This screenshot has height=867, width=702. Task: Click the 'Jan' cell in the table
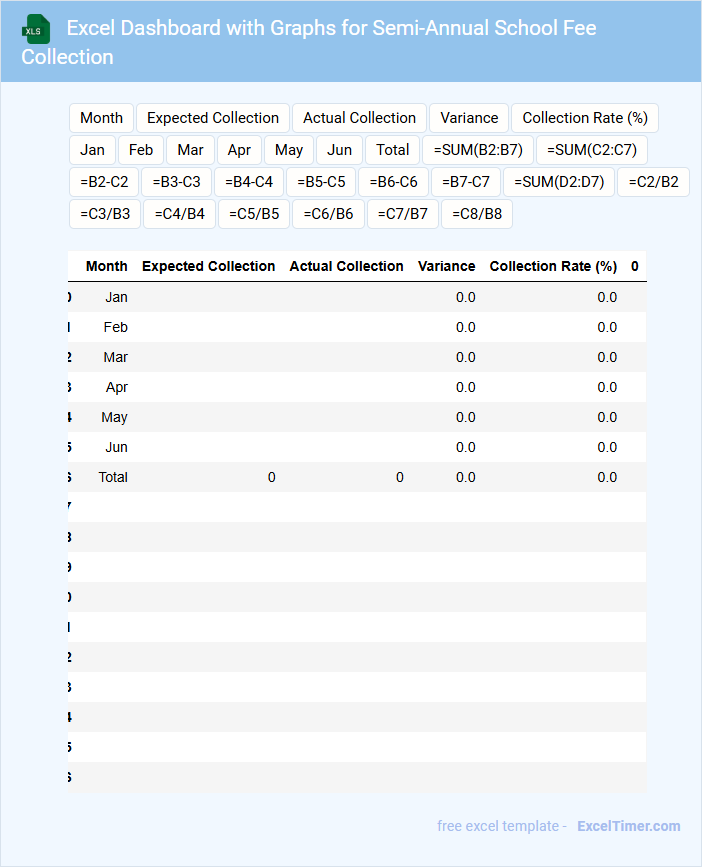117,297
